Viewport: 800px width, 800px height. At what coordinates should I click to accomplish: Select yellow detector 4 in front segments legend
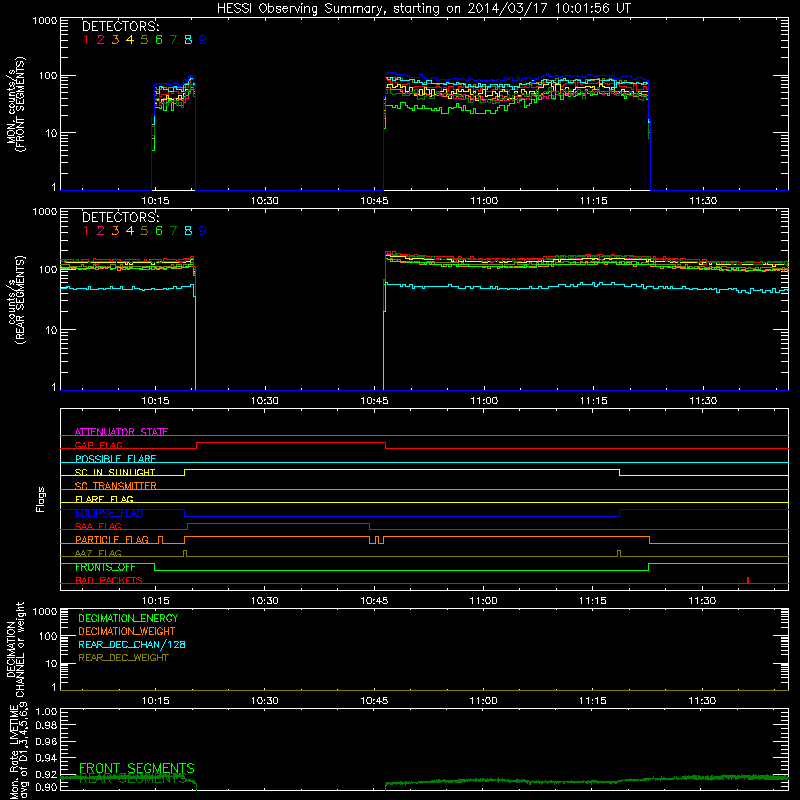point(130,40)
